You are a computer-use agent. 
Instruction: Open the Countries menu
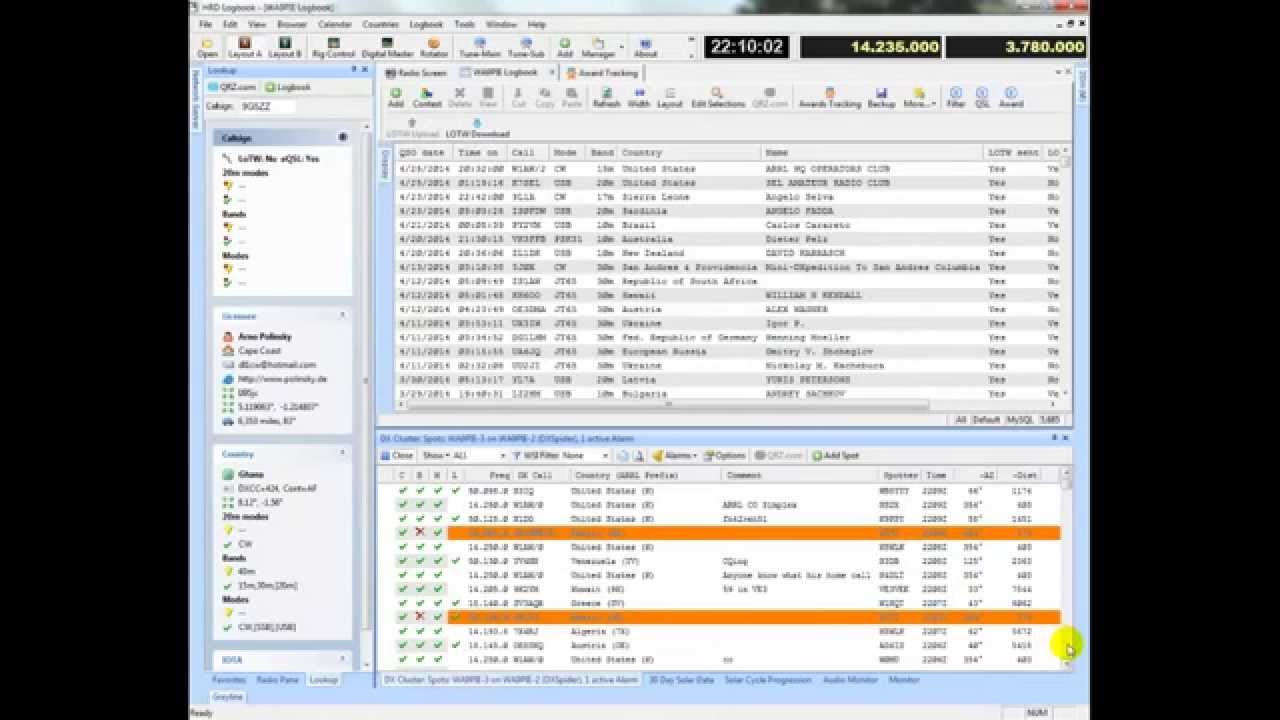(380, 24)
